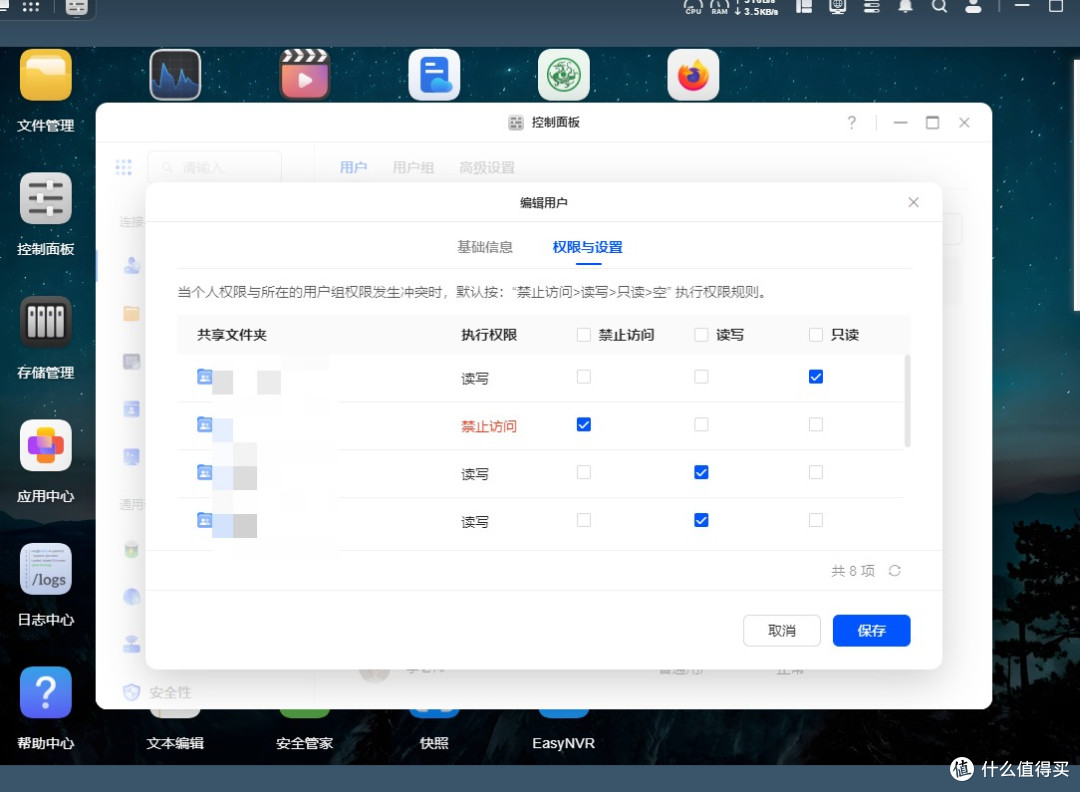
Task: Open the blue document cloud app icon
Action: [x=434, y=75]
